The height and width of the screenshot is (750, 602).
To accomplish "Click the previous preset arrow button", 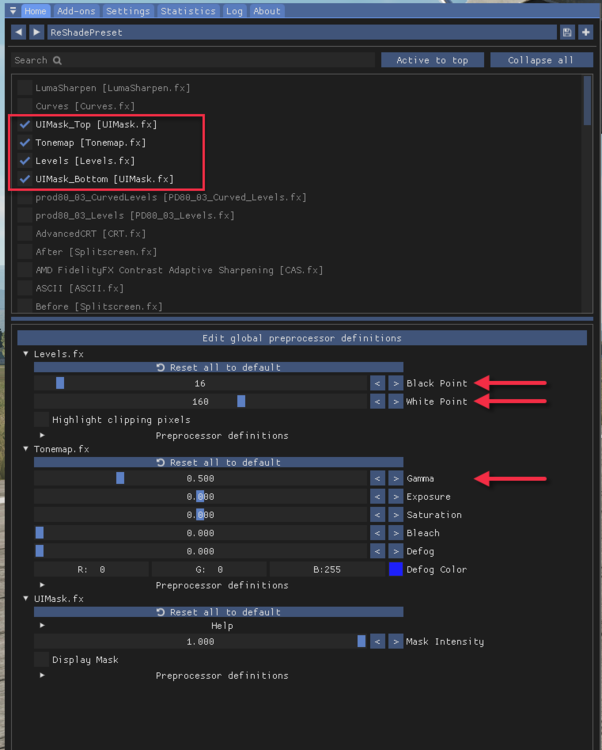I will pyautogui.click(x=18, y=32).
